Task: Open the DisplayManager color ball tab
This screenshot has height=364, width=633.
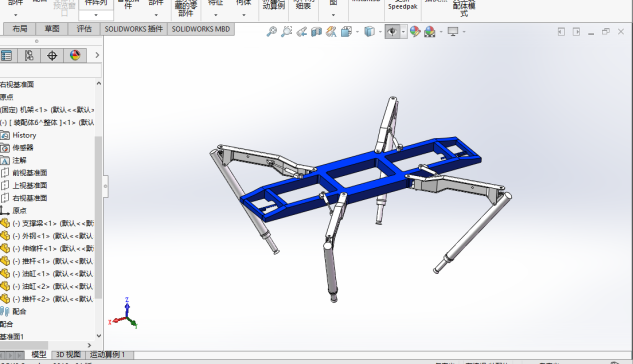Action: pos(75,55)
